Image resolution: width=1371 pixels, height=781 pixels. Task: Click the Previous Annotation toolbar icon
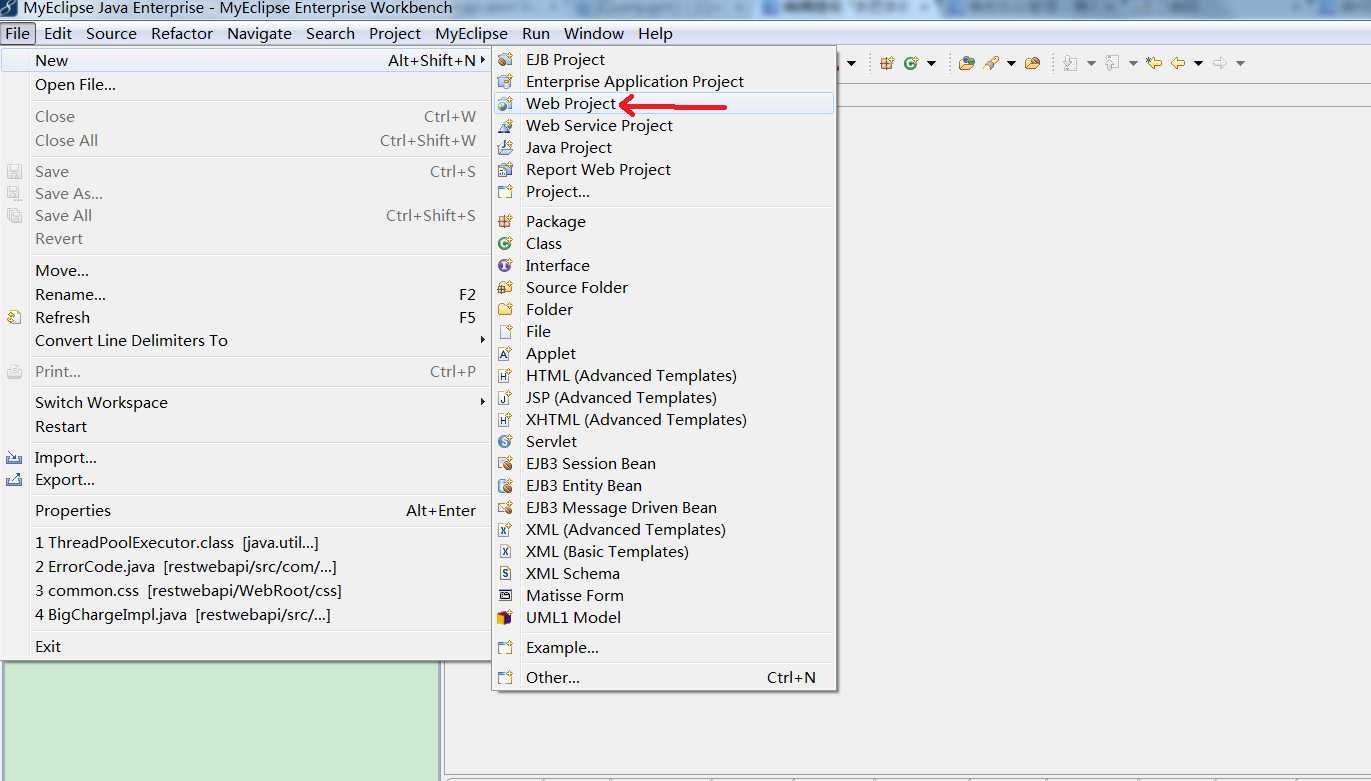pyautogui.click(x=1112, y=63)
